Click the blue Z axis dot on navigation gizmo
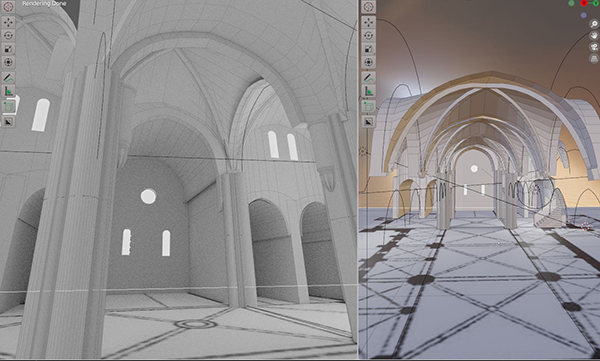 [x=583, y=15]
